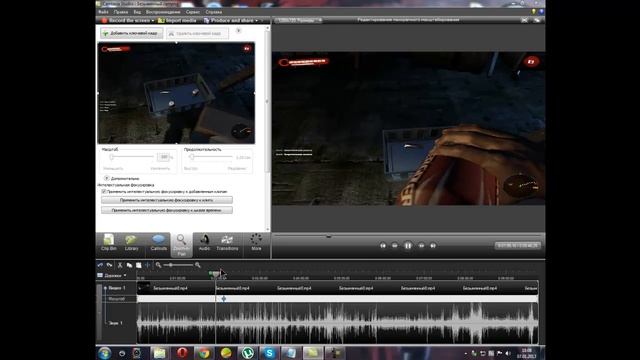Click the cut scissors icon
Image resolution: width=640 pixels, height=360 pixels.
tap(120, 265)
